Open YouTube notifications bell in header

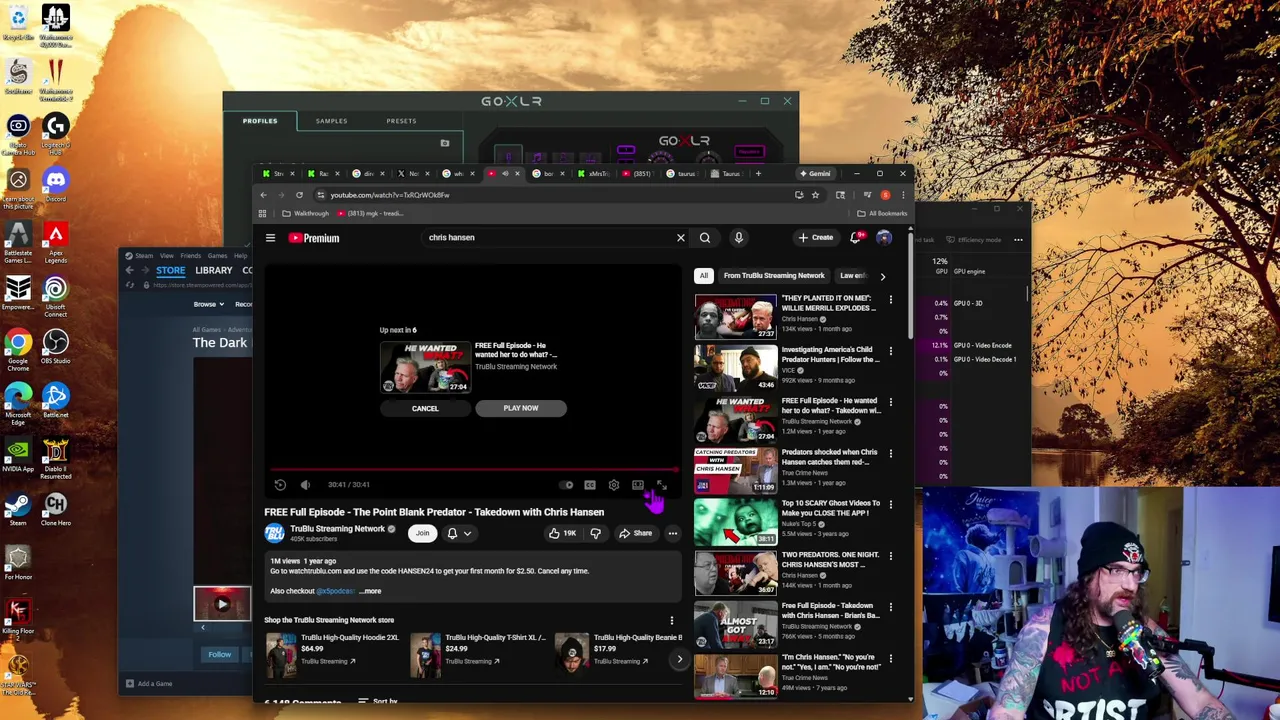point(855,238)
